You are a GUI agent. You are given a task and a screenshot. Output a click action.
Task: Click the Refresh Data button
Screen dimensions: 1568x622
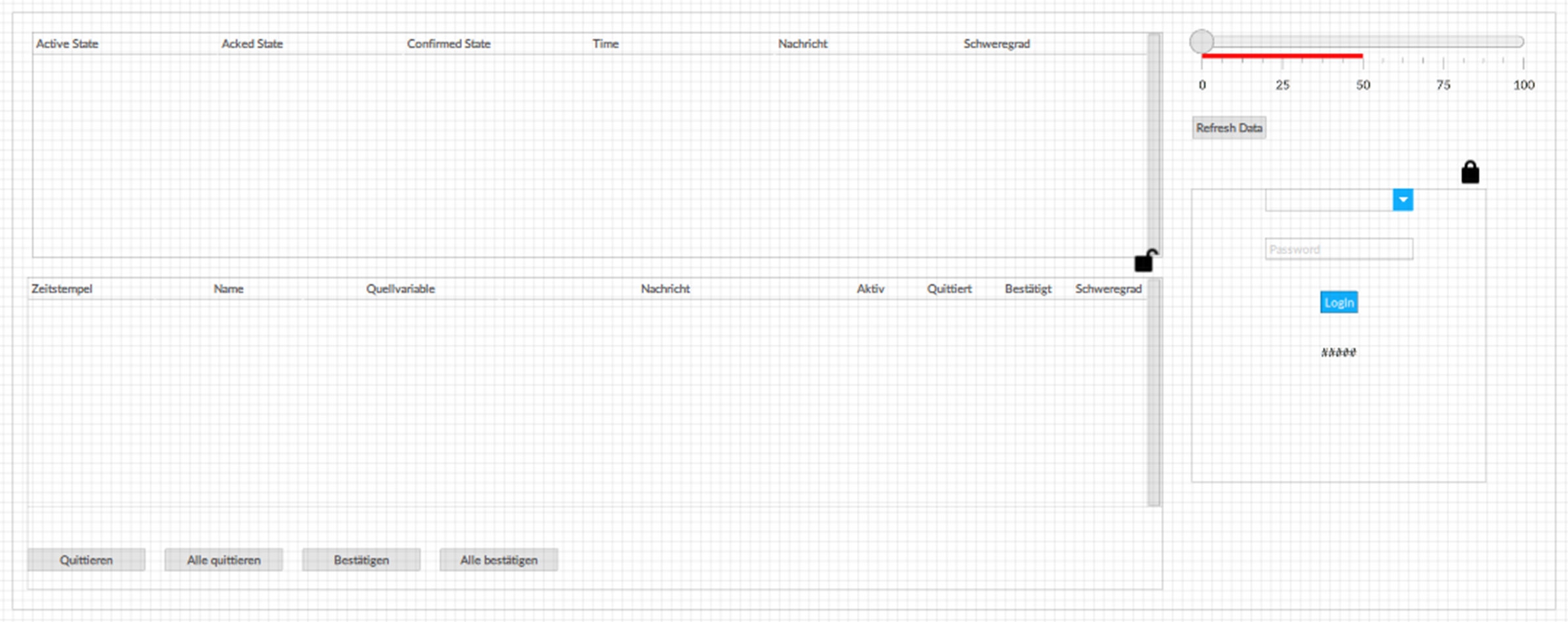[x=1229, y=127]
